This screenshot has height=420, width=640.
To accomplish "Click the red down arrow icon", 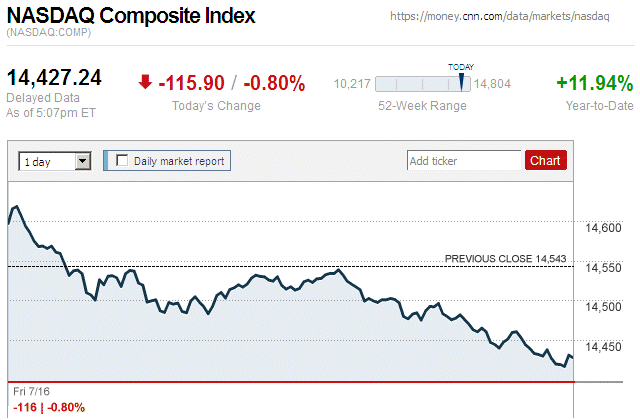I will point(145,83).
